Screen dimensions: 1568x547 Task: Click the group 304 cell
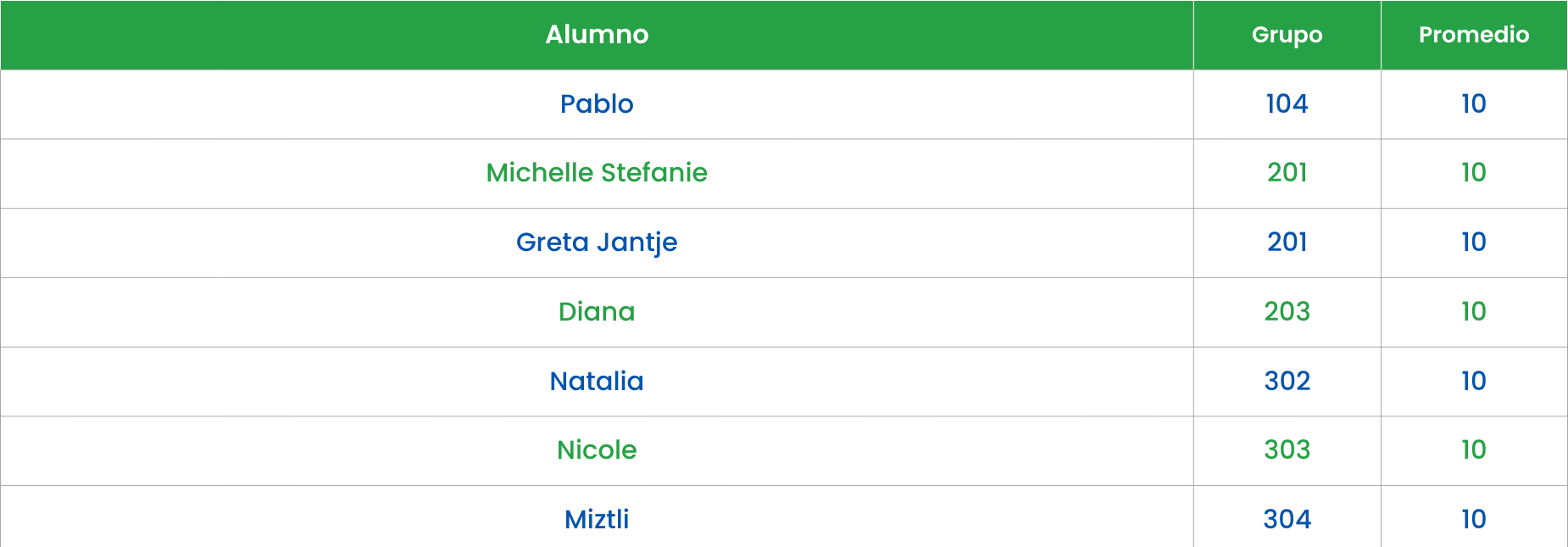1287,519
